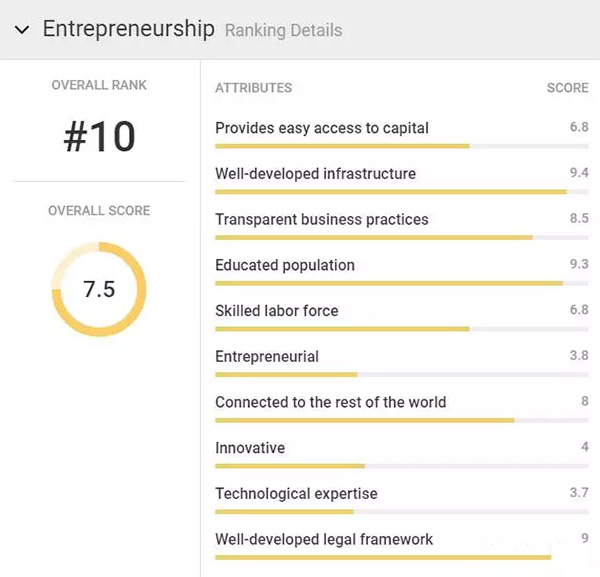600x577 pixels.
Task: Select the Score column header
Action: (x=567, y=88)
